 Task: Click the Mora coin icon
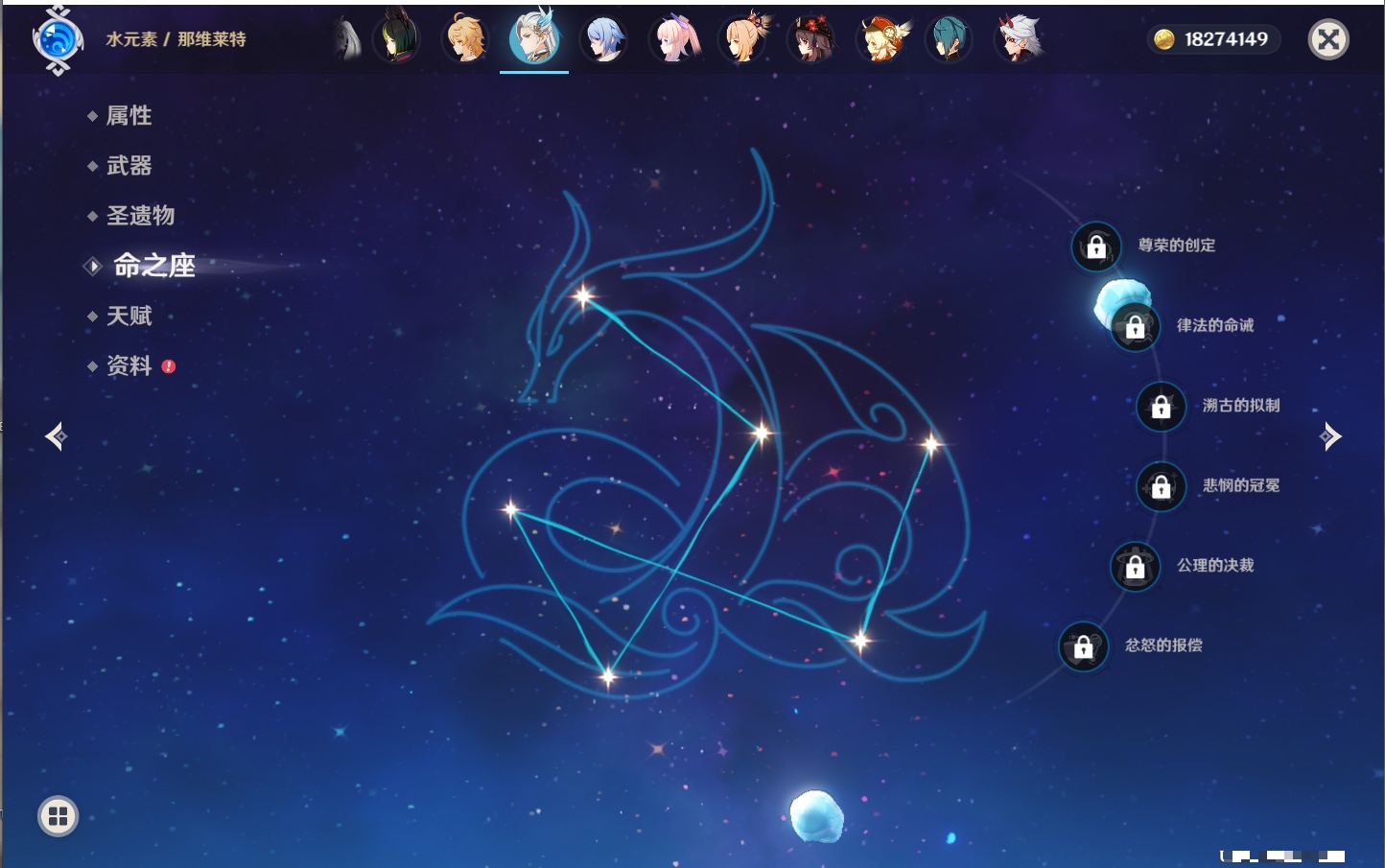pyautogui.click(x=1164, y=39)
